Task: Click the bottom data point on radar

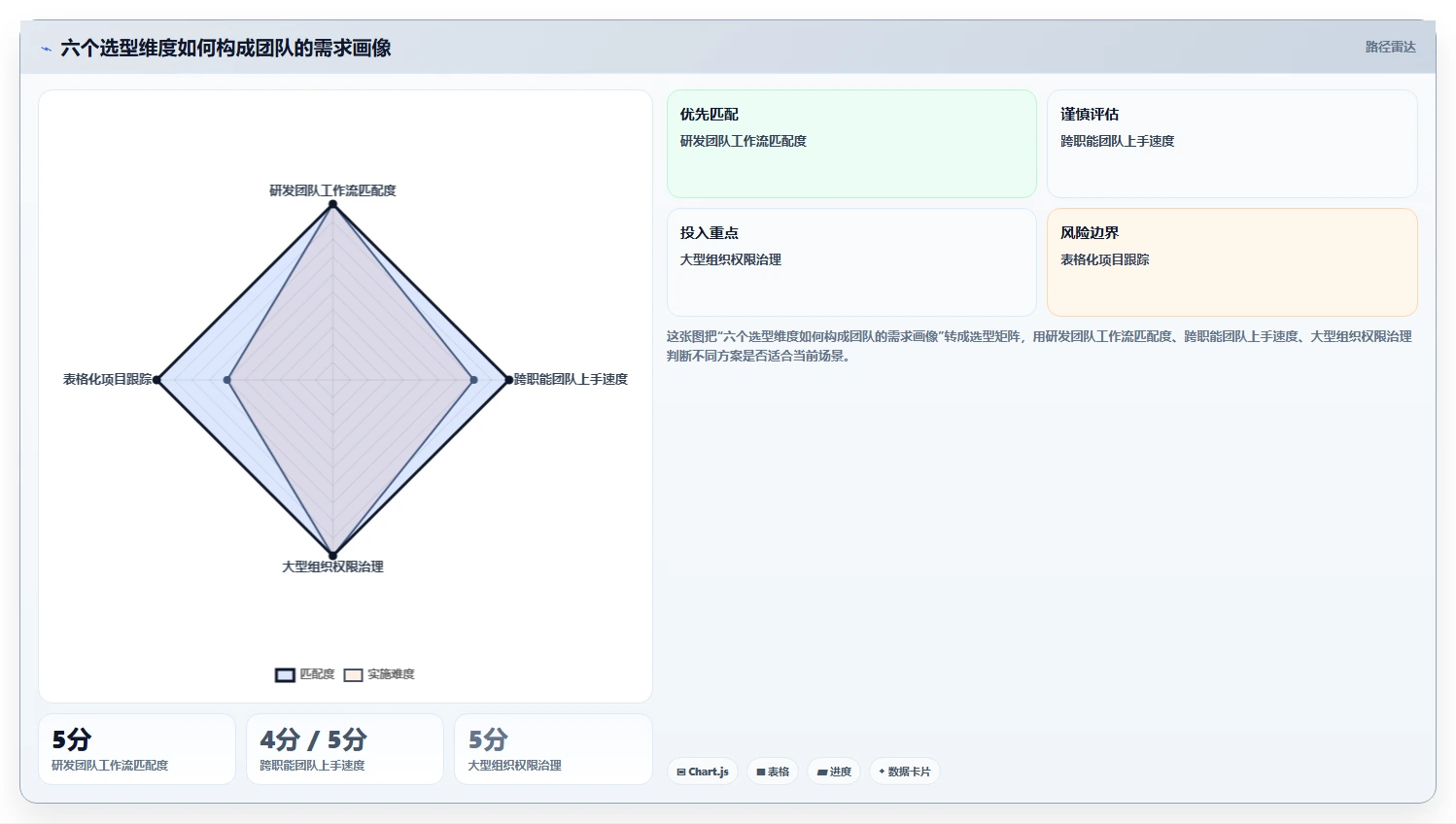Action: coord(332,556)
